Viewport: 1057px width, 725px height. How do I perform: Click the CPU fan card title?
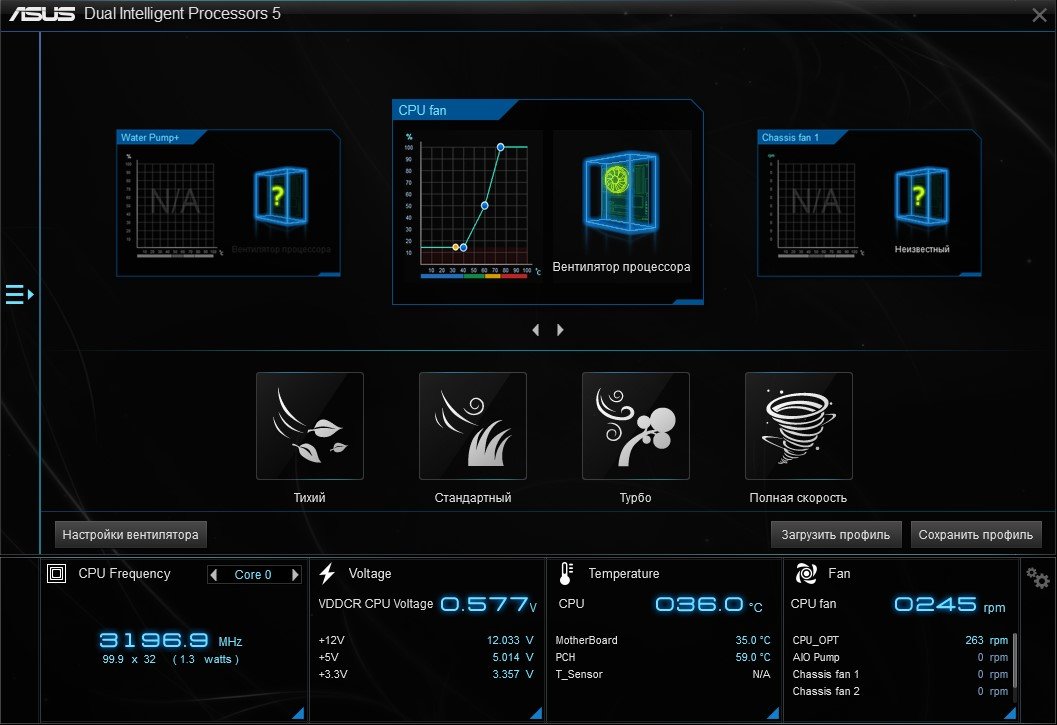[423, 111]
